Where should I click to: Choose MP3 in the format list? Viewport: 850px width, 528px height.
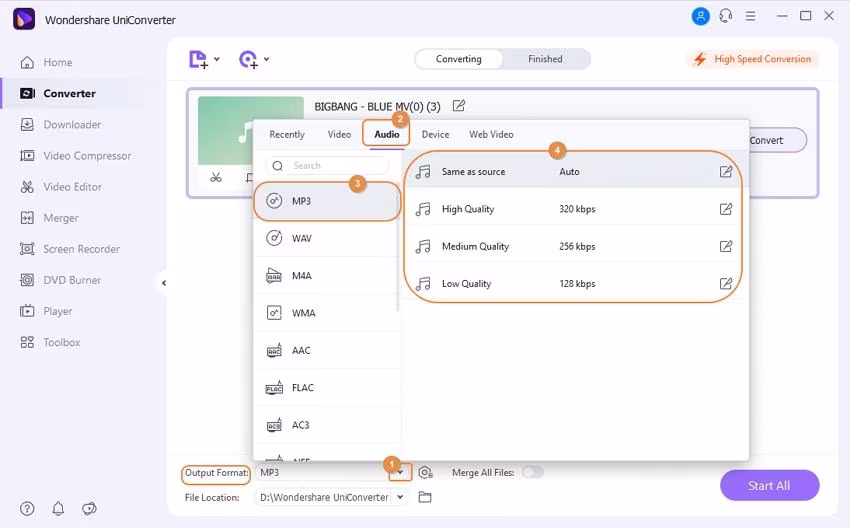(327, 201)
